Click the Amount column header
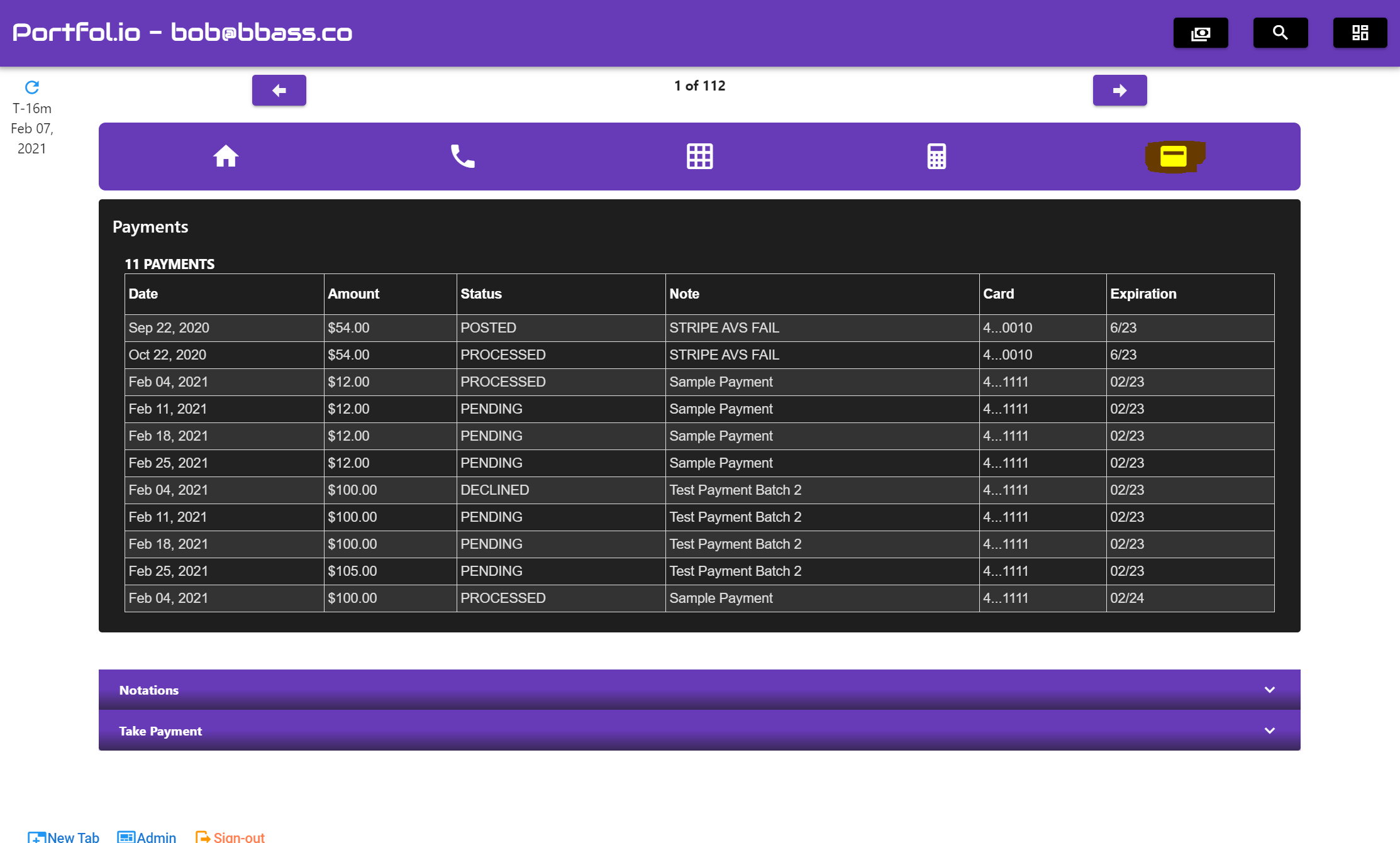This screenshot has width=1400, height=843. click(x=353, y=294)
